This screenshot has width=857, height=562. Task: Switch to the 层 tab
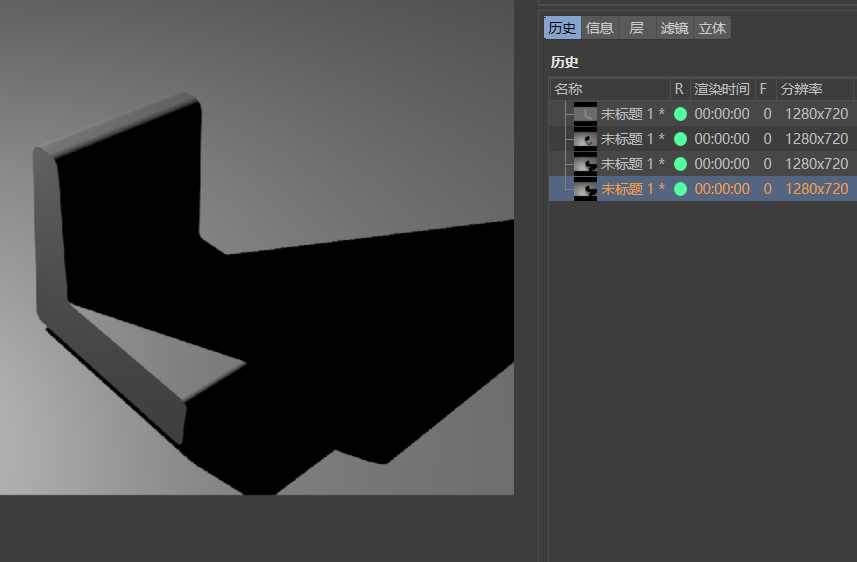(636, 28)
